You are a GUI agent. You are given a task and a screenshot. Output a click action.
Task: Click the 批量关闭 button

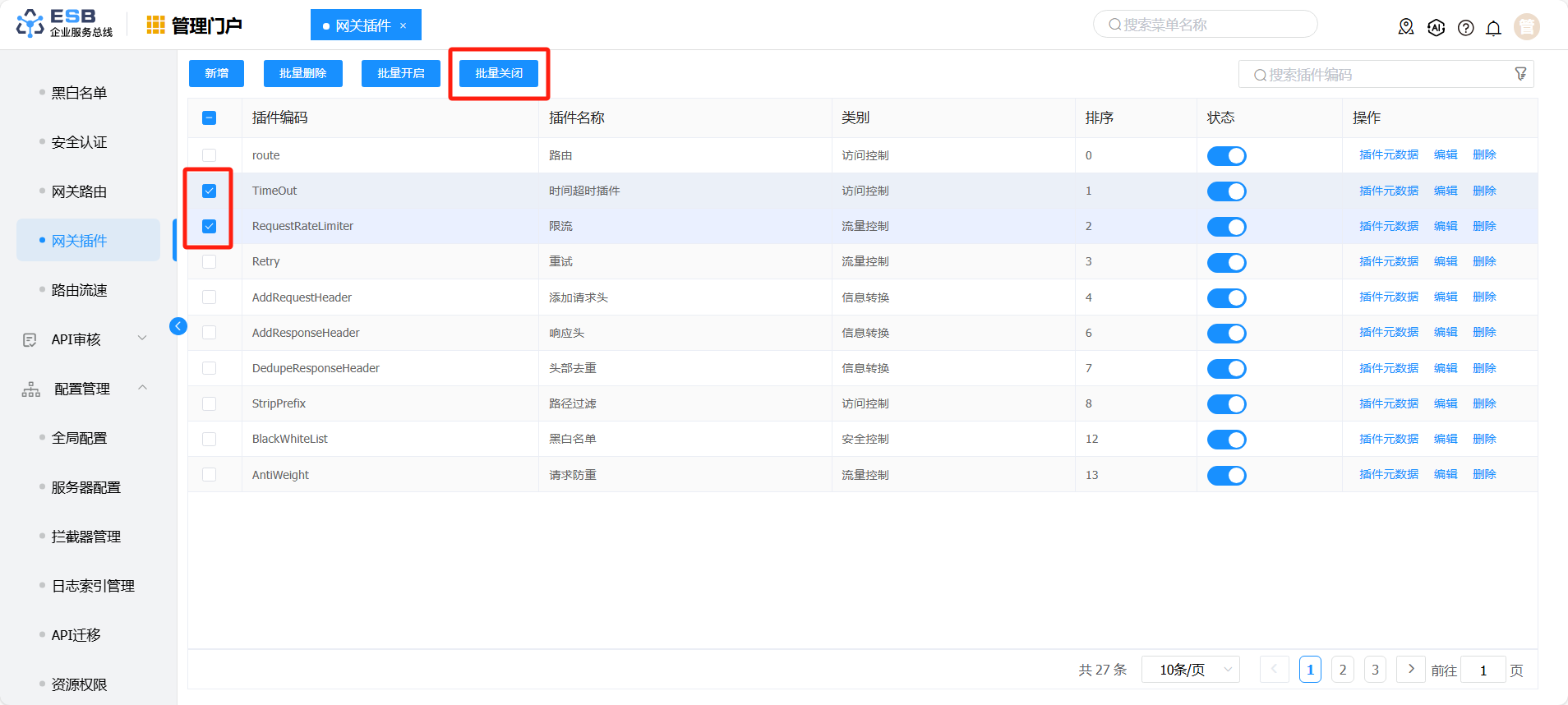[x=499, y=73]
